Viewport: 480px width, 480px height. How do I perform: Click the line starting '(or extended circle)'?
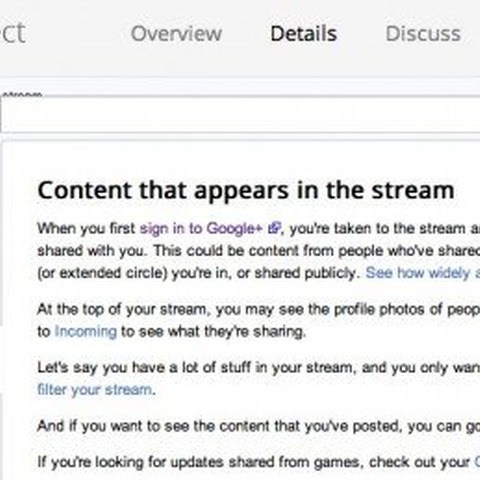pyautogui.click(x=259, y=273)
